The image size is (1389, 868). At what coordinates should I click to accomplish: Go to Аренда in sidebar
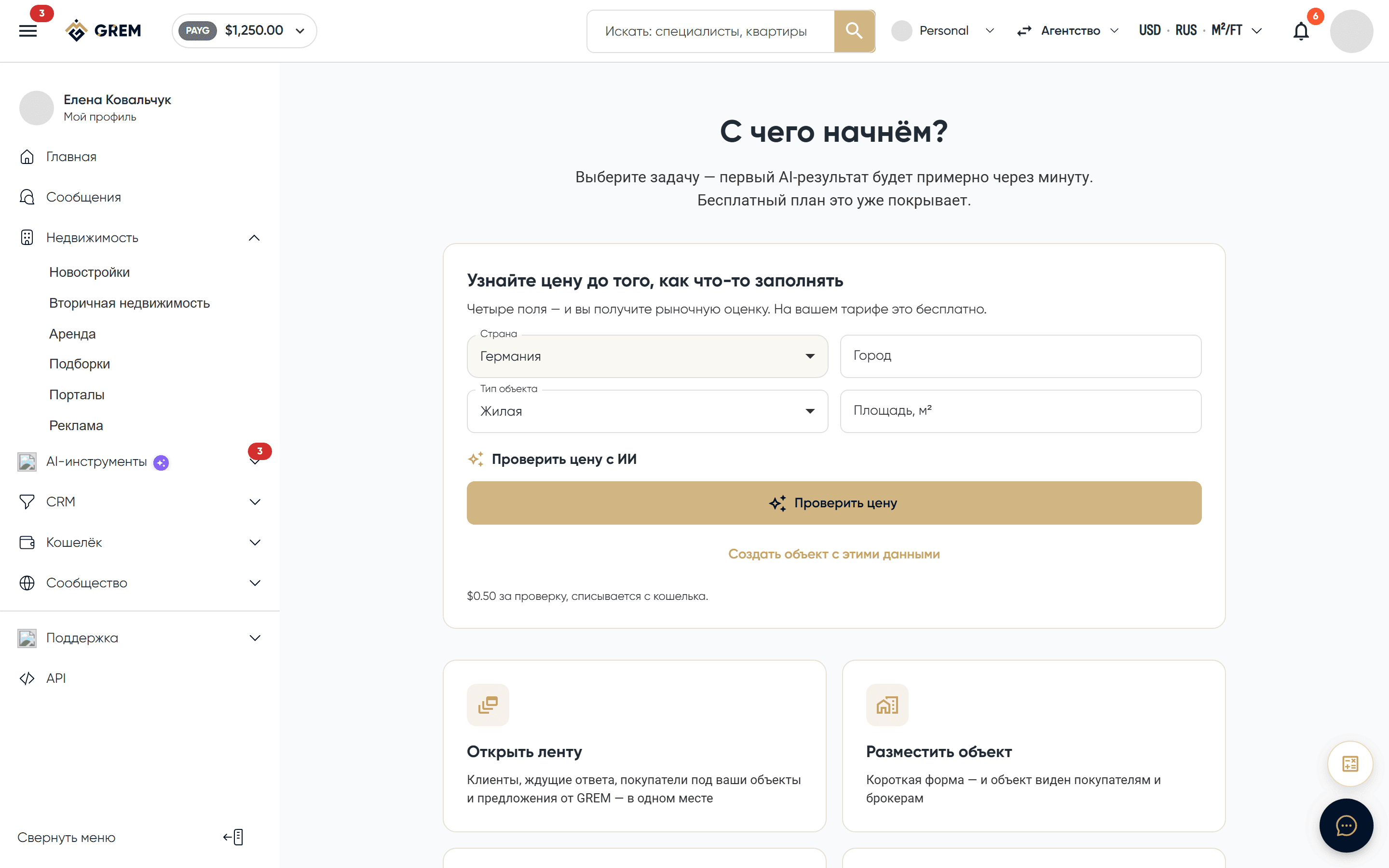(72, 334)
